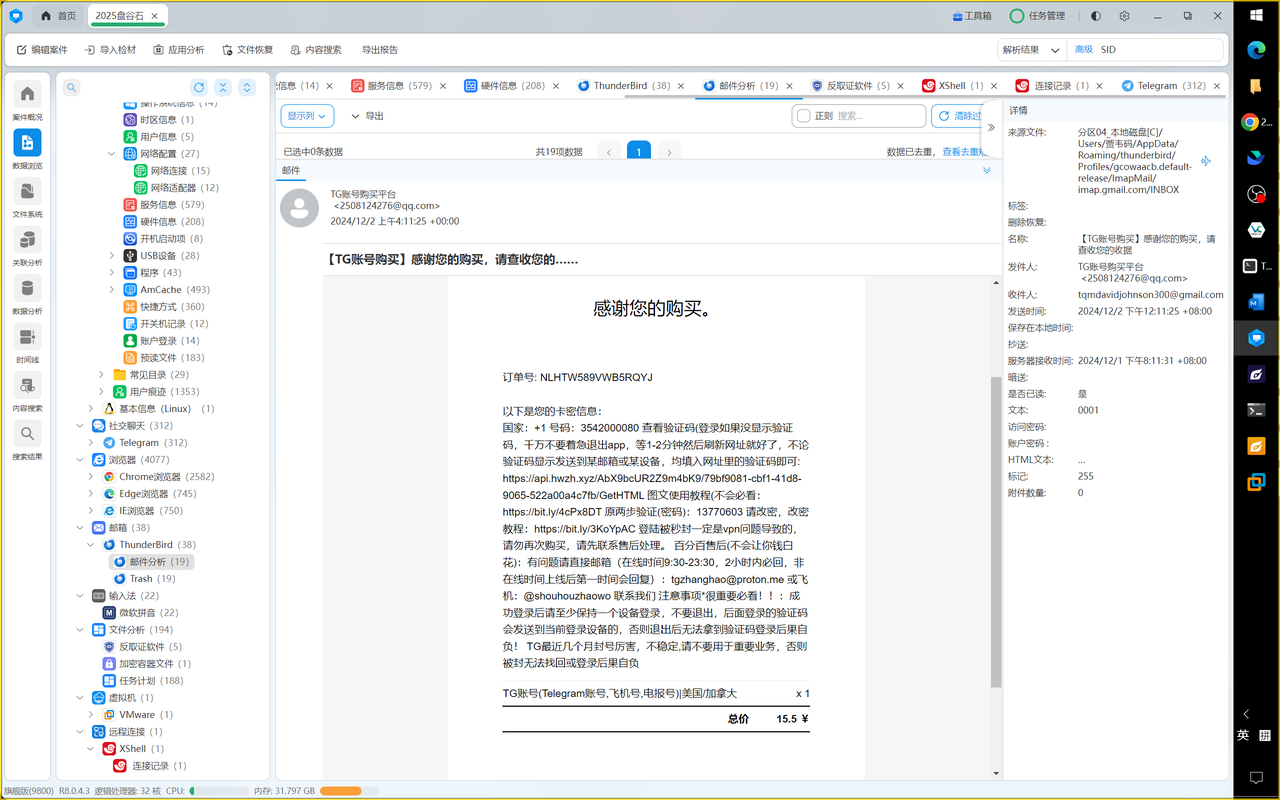Collapse the 浏览器 tree node
1280x800 pixels.
pos(81,460)
